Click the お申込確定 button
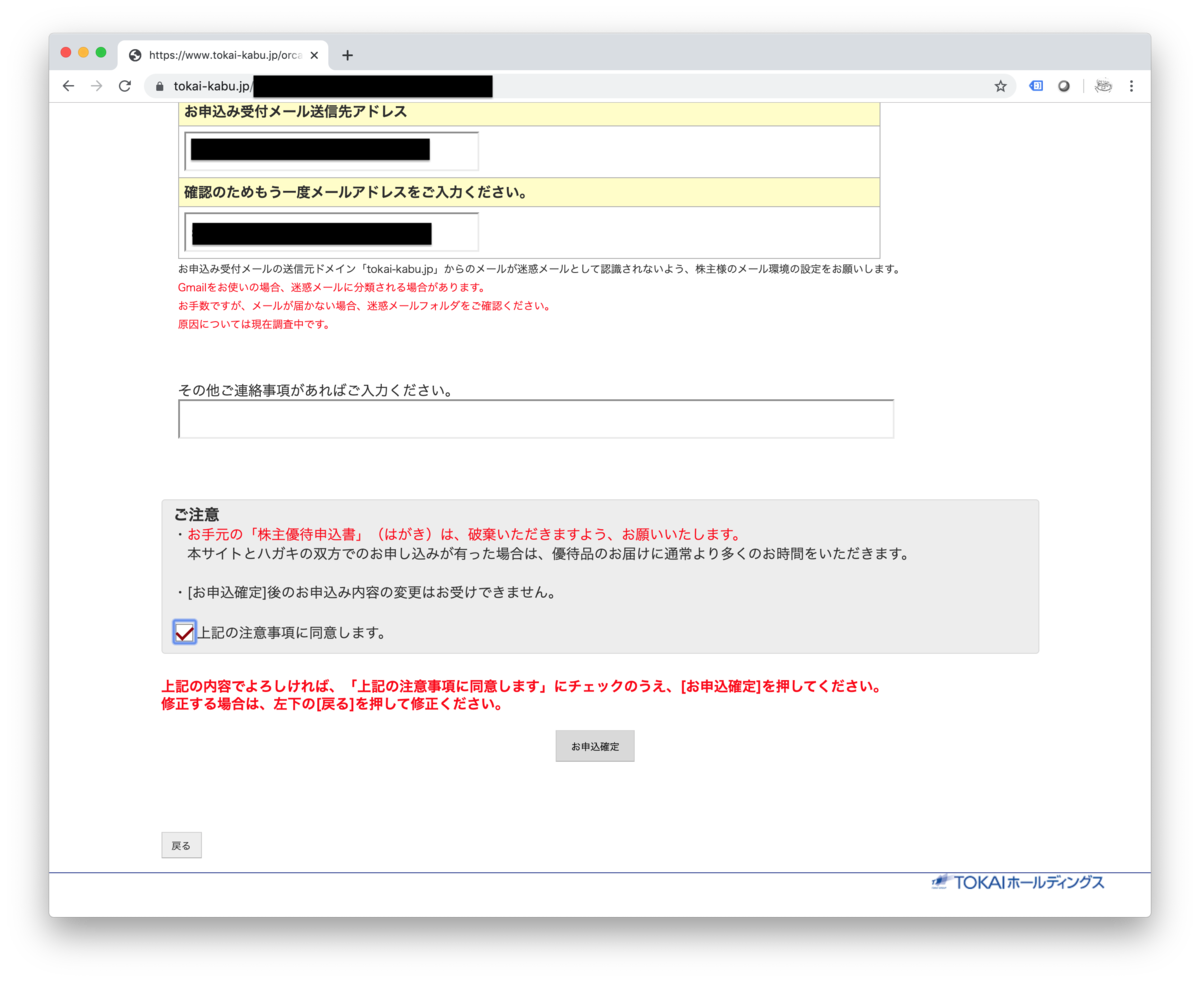This screenshot has width=1200, height=982. [595, 746]
